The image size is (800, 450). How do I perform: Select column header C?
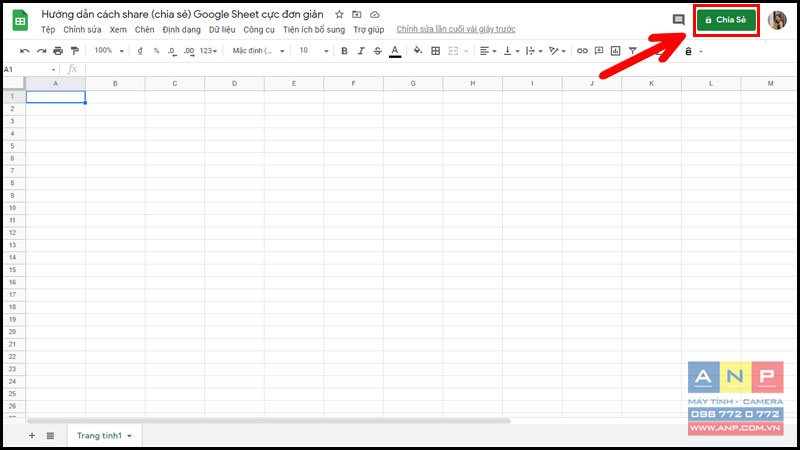point(175,83)
